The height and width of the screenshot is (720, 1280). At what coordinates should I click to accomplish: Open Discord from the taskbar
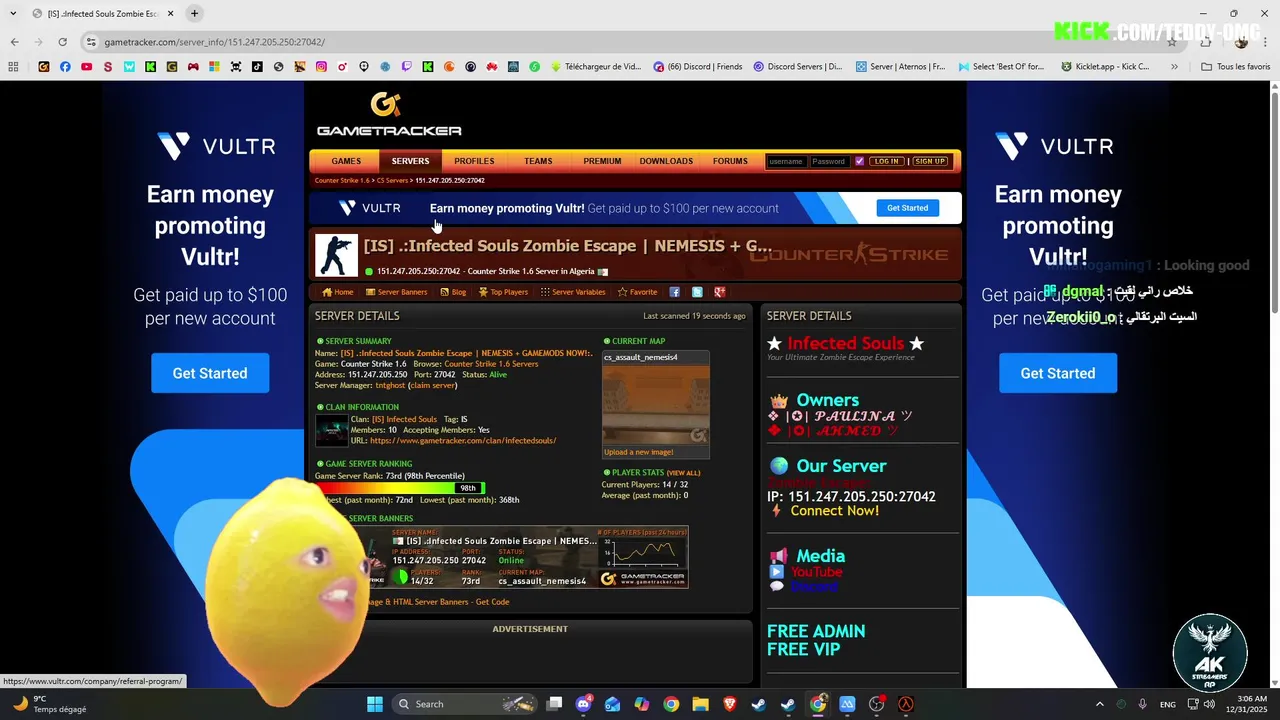[583, 704]
